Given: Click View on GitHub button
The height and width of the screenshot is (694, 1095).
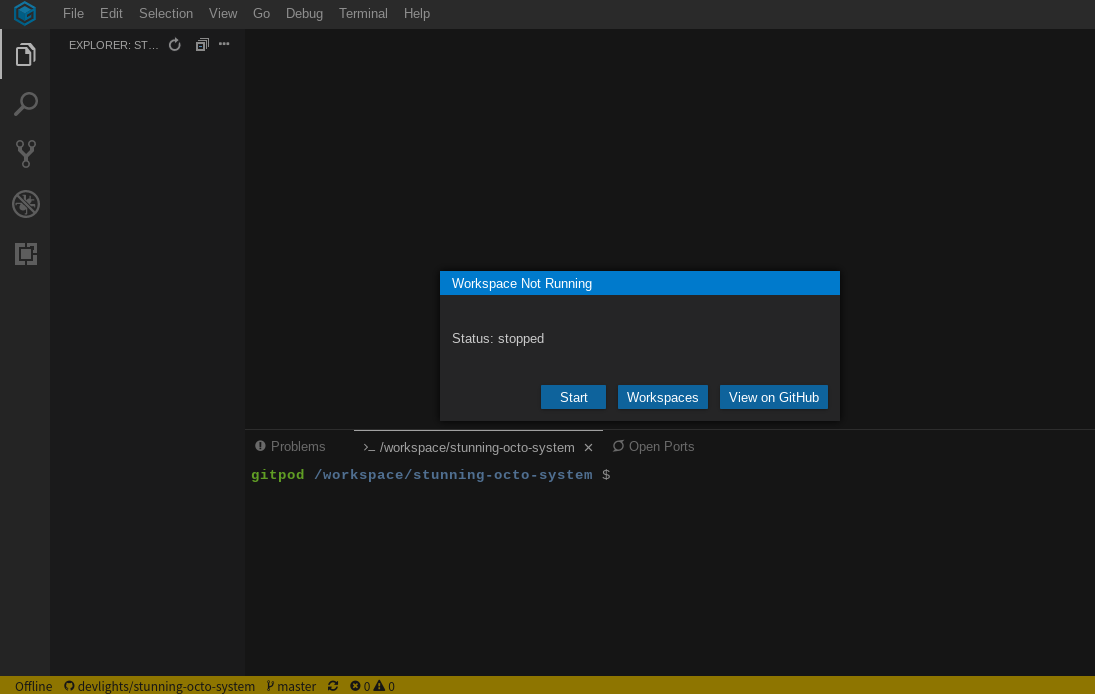Looking at the screenshot, I should click(x=774, y=397).
